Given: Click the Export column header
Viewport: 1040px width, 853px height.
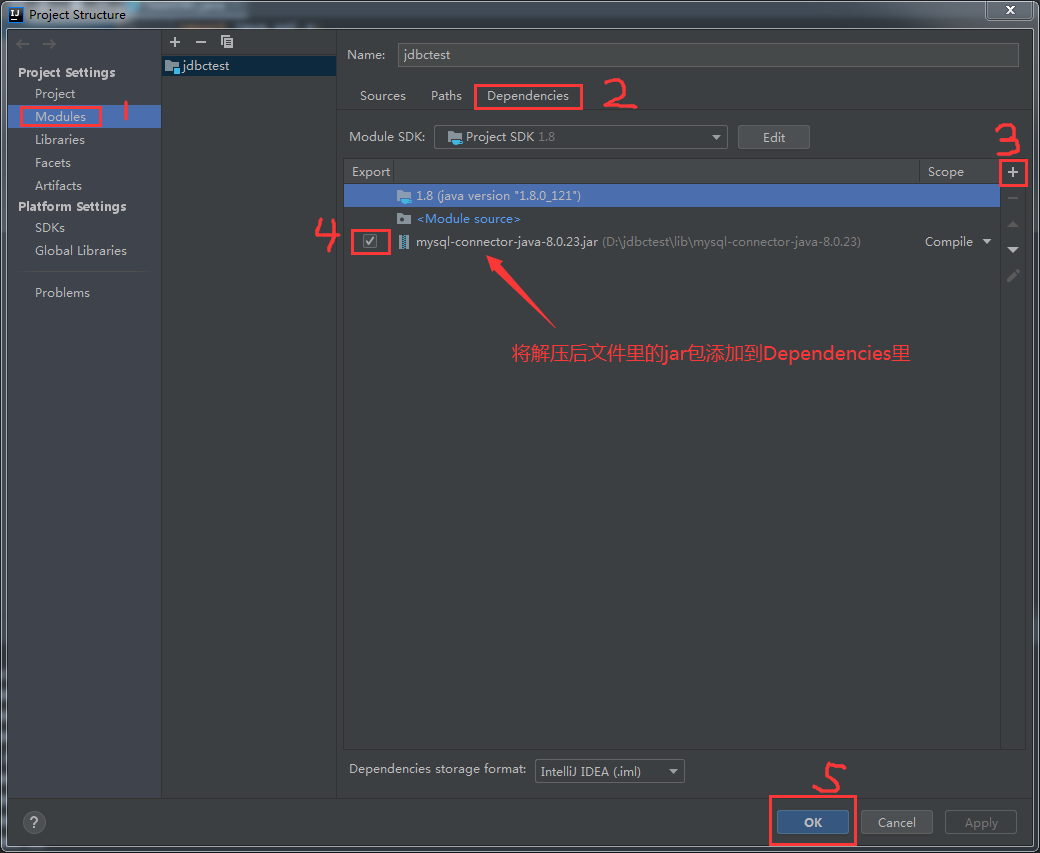Looking at the screenshot, I should click(370, 172).
